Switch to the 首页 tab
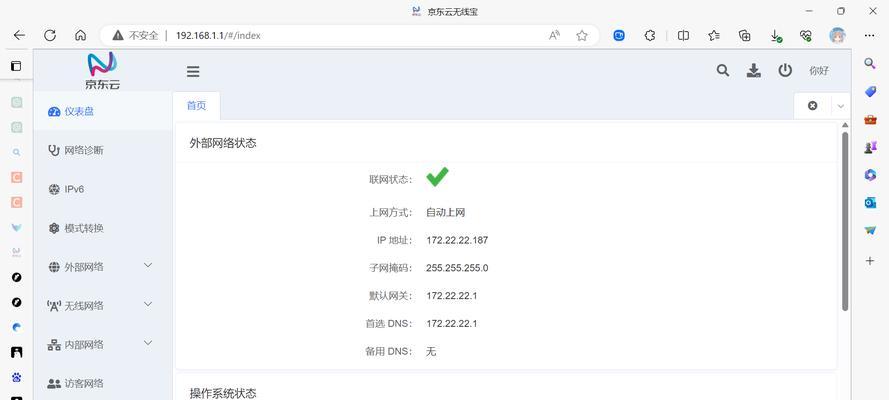This screenshot has width=889, height=400. tap(196, 105)
